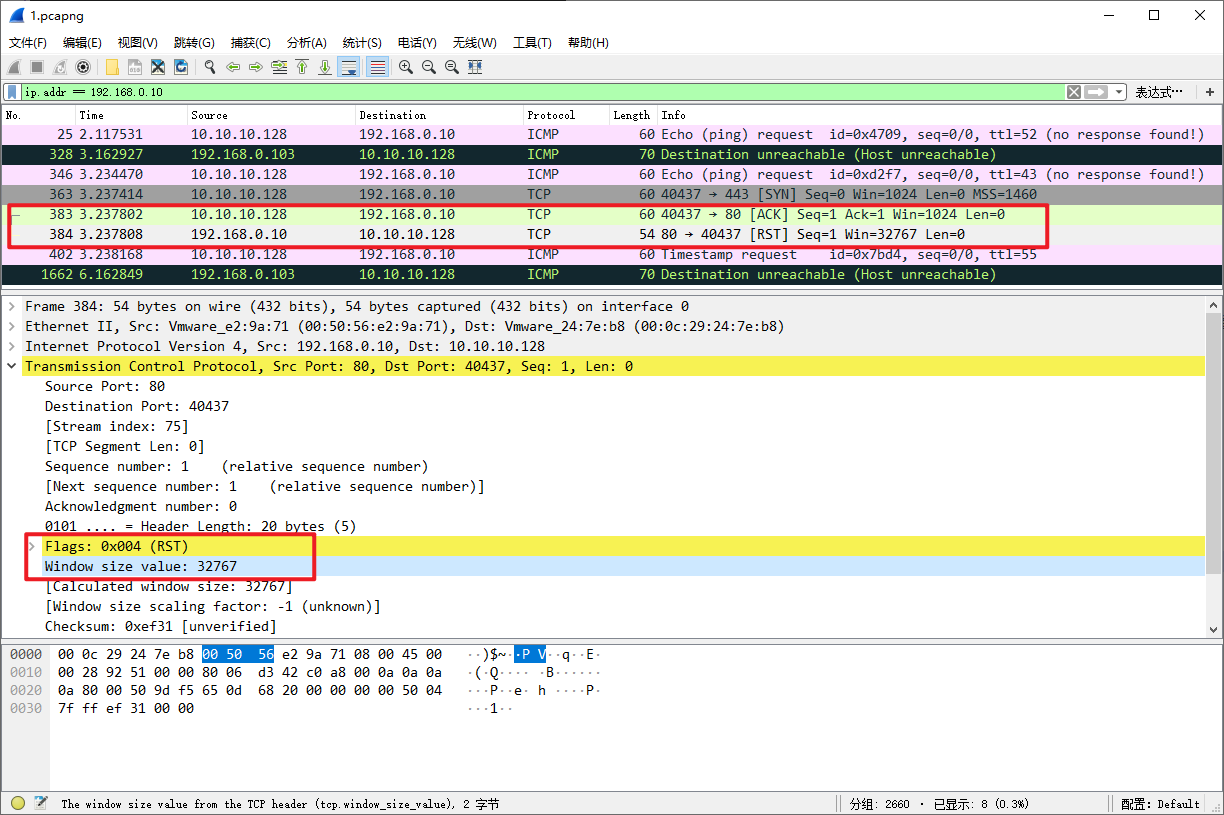Viewport: 1224px width, 815px height.
Task: Zoom in main window text
Action: coord(406,67)
